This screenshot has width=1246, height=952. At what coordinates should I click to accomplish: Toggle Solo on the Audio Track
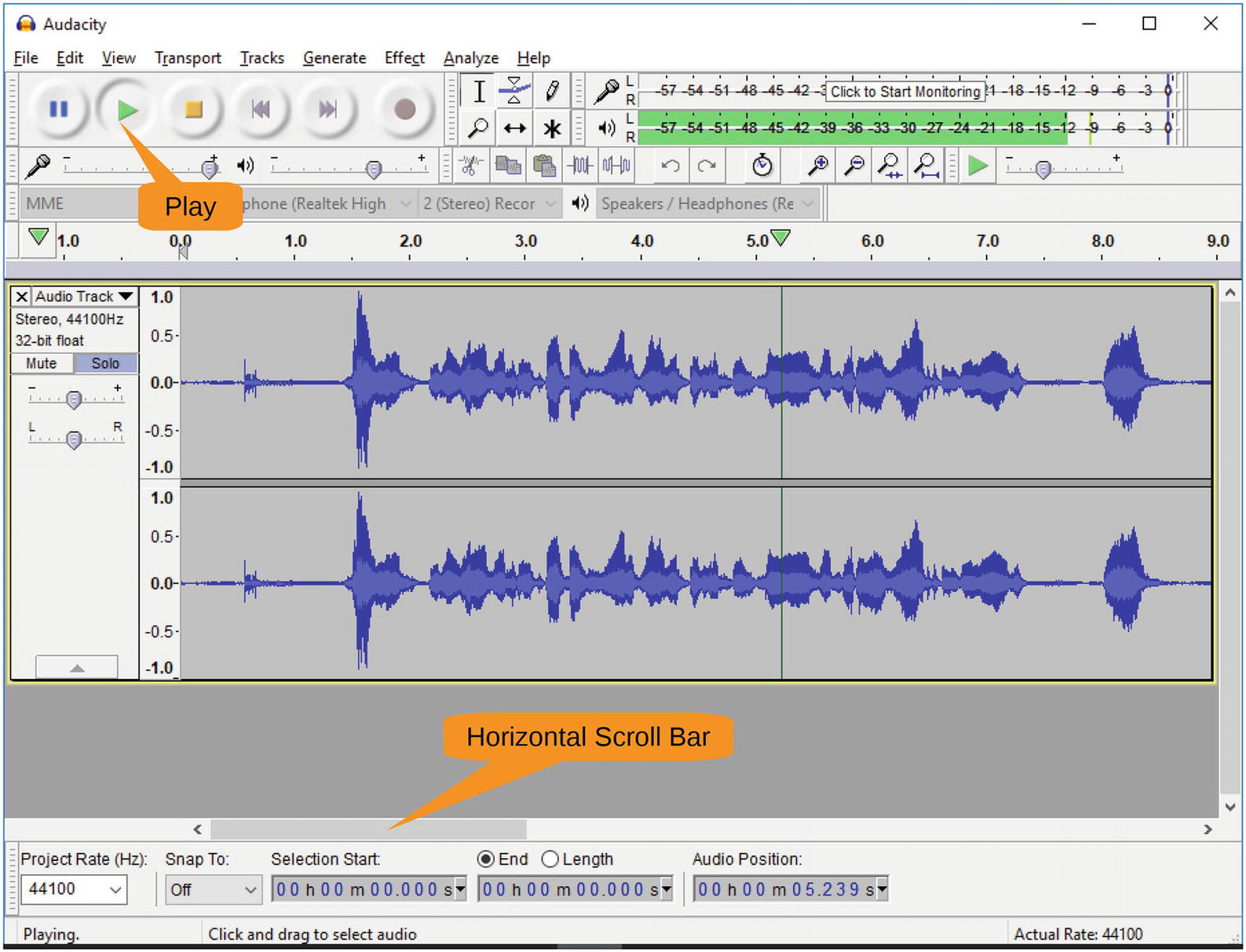click(105, 363)
